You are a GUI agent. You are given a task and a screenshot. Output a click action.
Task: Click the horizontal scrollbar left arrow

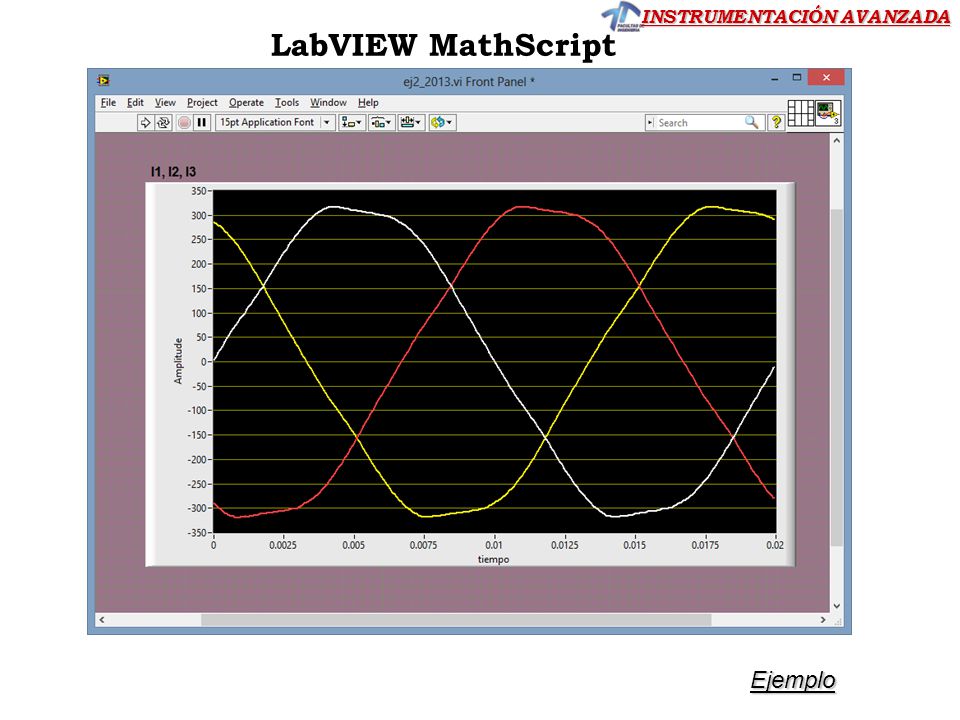(x=102, y=620)
